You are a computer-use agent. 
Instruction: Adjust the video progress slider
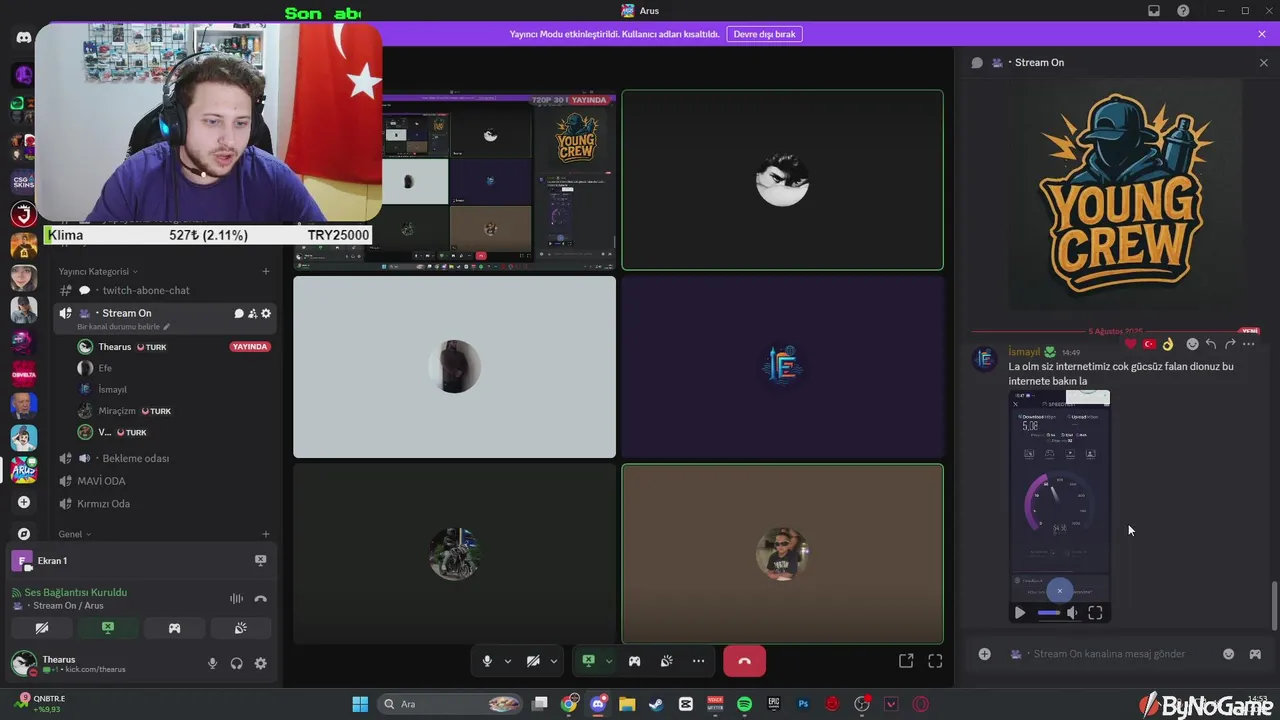click(x=1048, y=613)
